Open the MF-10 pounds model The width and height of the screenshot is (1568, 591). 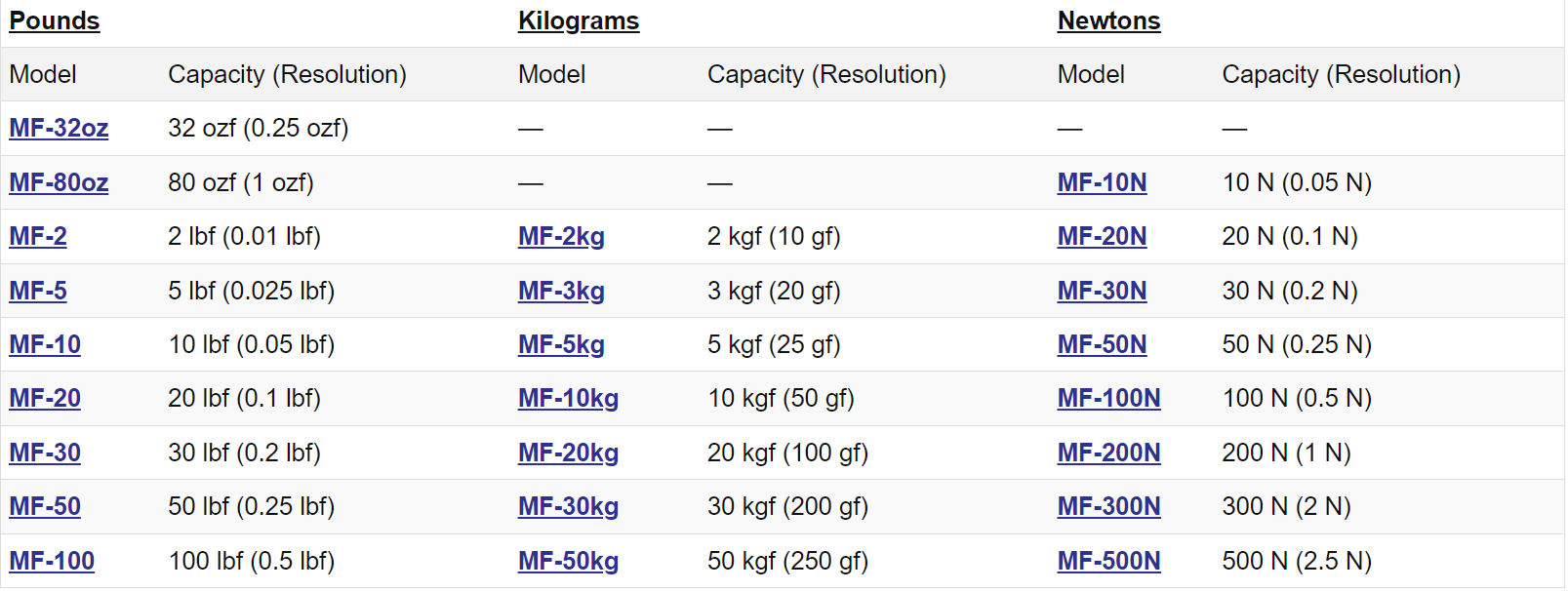(x=45, y=344)
